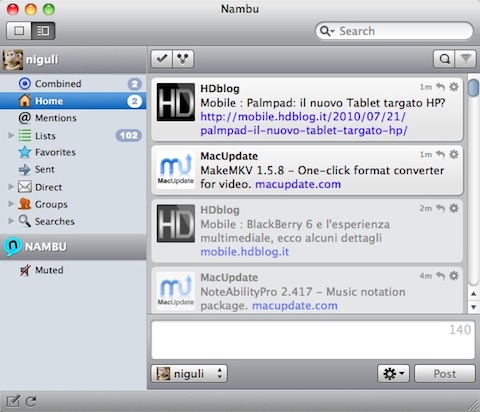Switch to single-pane view button
The width and height of the screenshot is (480, 412).
coord(19,31)
